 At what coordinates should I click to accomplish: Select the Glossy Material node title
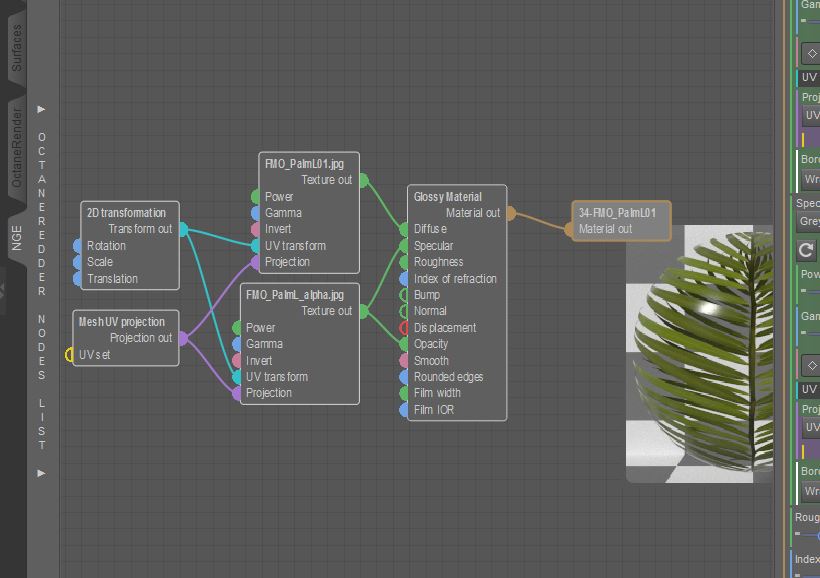(448, 197)
